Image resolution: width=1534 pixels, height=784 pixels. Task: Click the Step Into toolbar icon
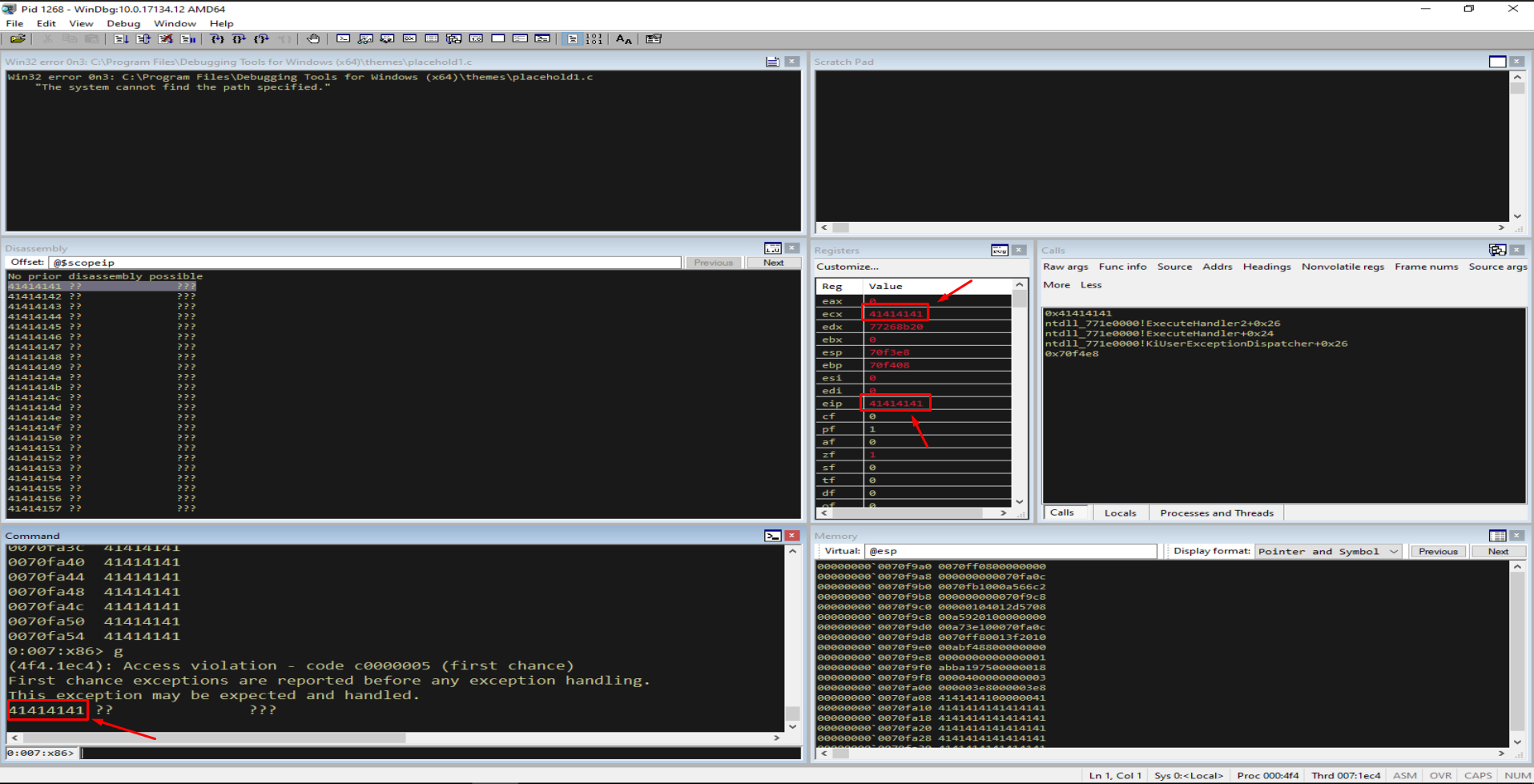217,38
